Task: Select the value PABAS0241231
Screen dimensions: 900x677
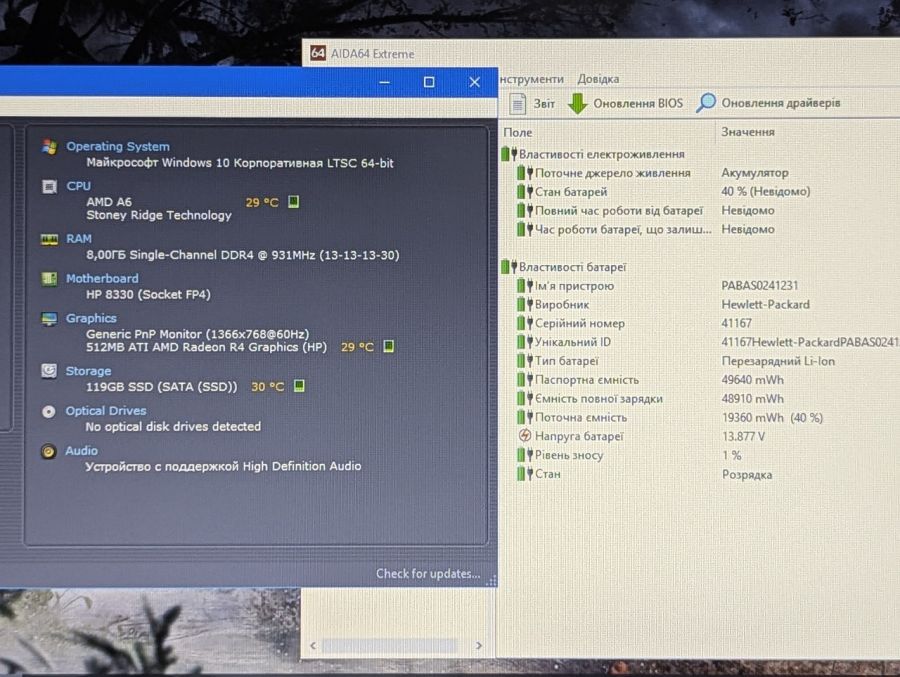Action: coord(759,285)
